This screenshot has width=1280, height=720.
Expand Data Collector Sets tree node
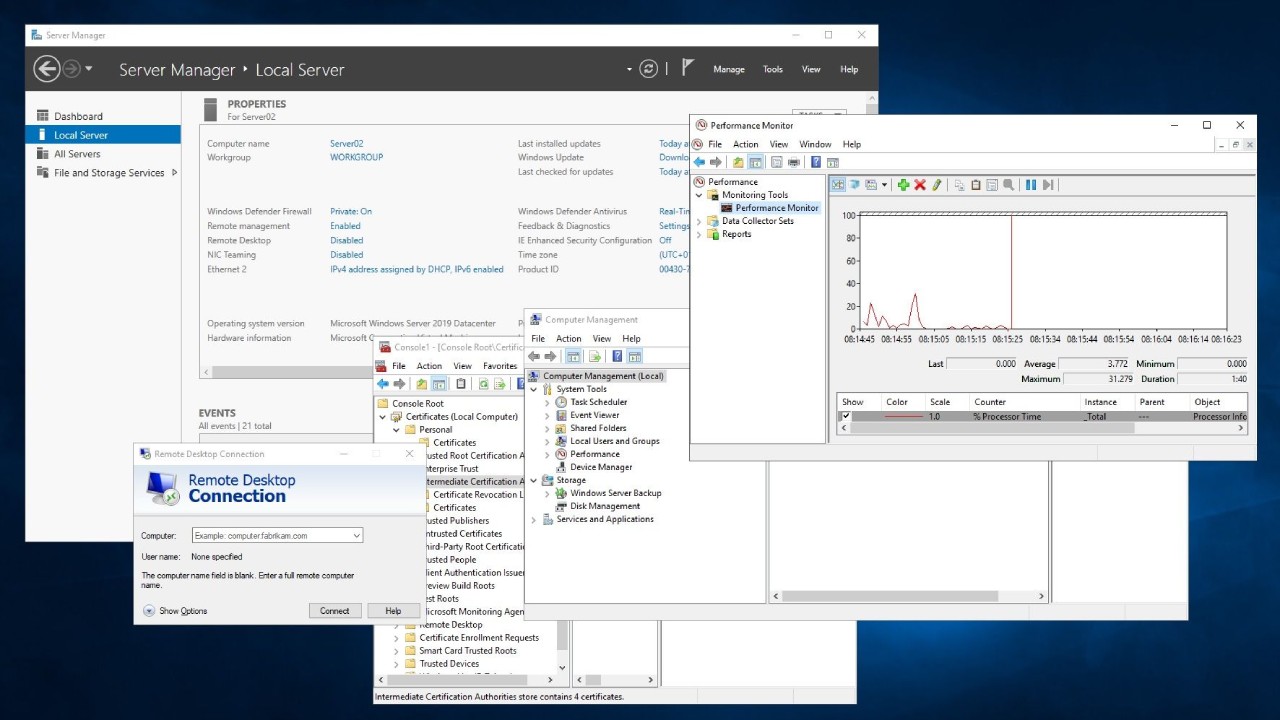coord(699,221)
